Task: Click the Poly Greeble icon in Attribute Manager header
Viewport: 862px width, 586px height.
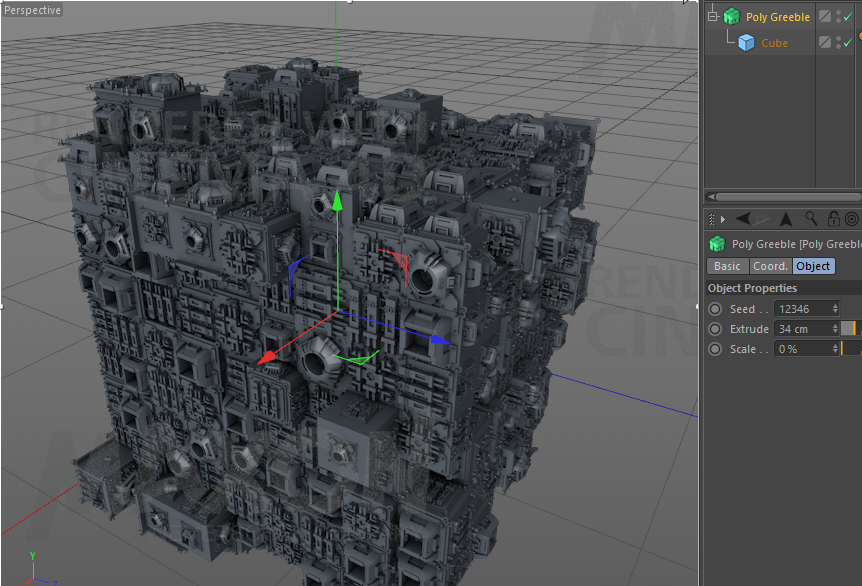Action: tap(717, 244)
